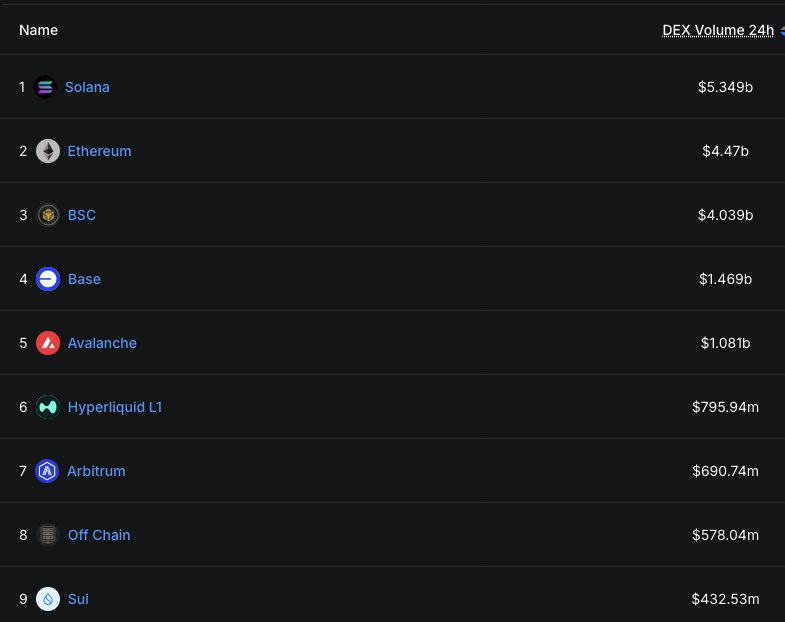Sort by DEX Volume 24h column
The width and height of the screenshot is (785, 622).
point(718,30)
